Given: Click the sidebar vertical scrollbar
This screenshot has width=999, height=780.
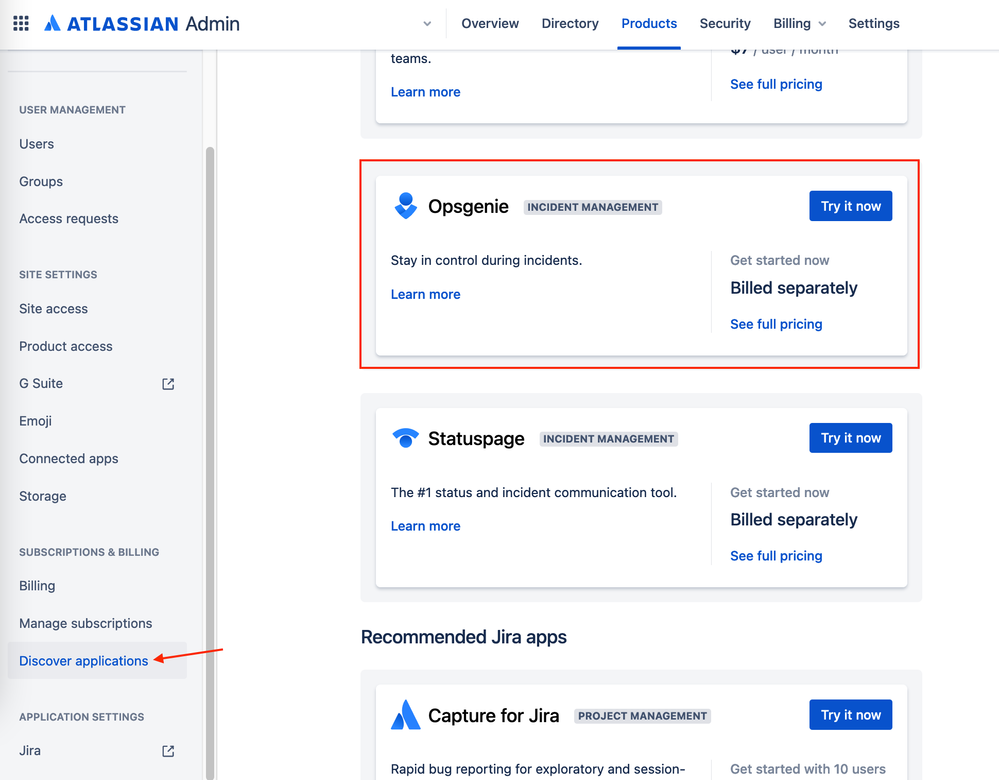Looking at the screenshot, I should (210, 463).
